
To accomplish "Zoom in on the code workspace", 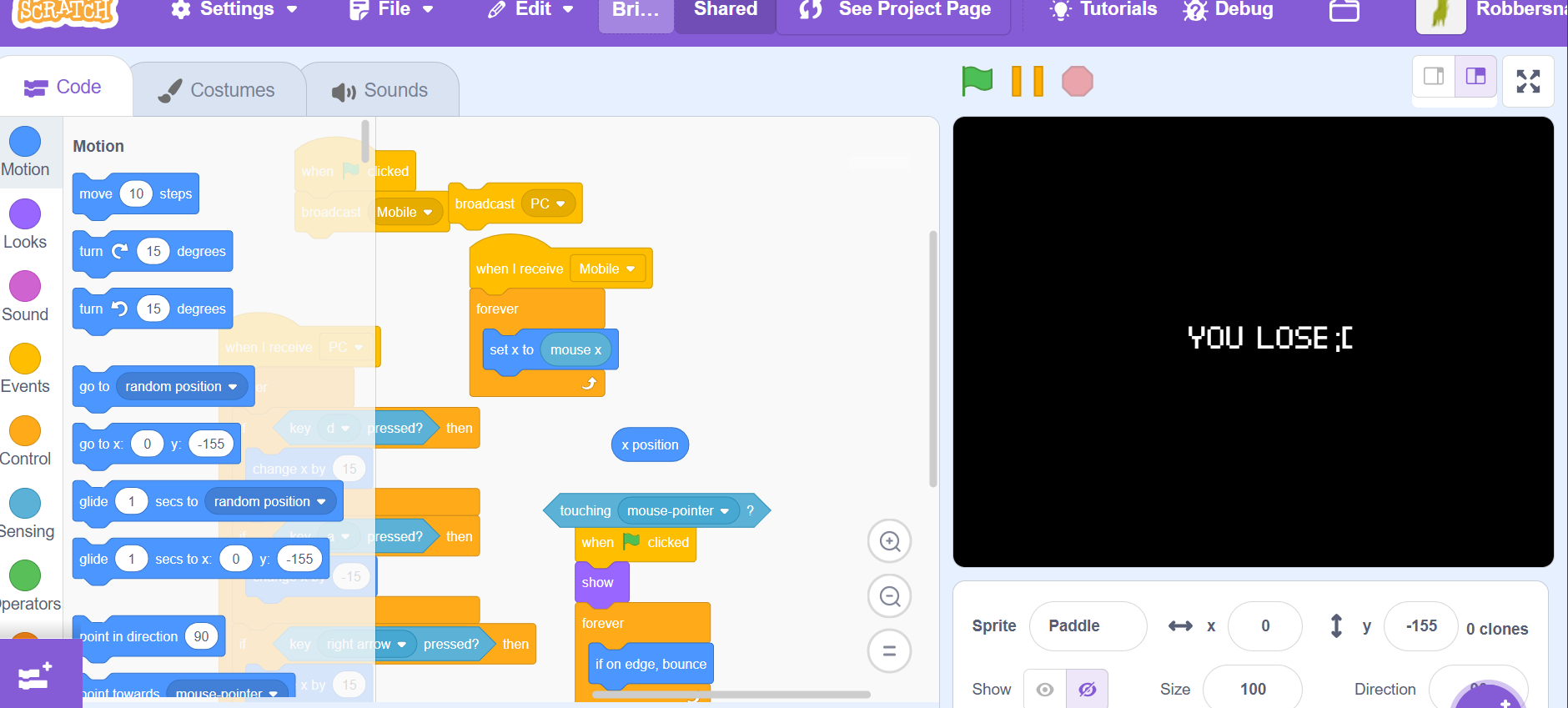I will point(890,541).
